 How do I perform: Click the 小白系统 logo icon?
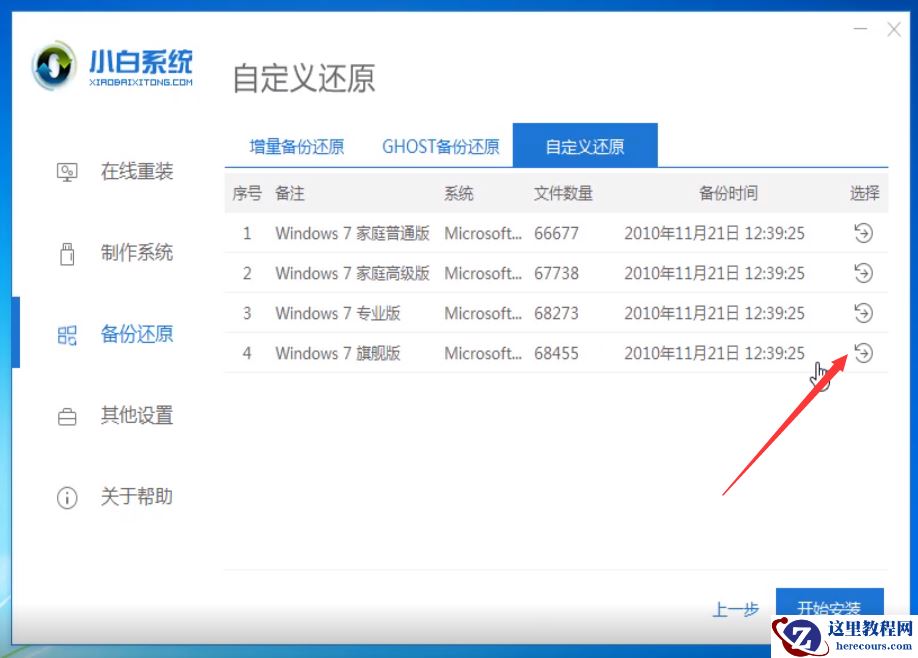click(x=55, y=64)
